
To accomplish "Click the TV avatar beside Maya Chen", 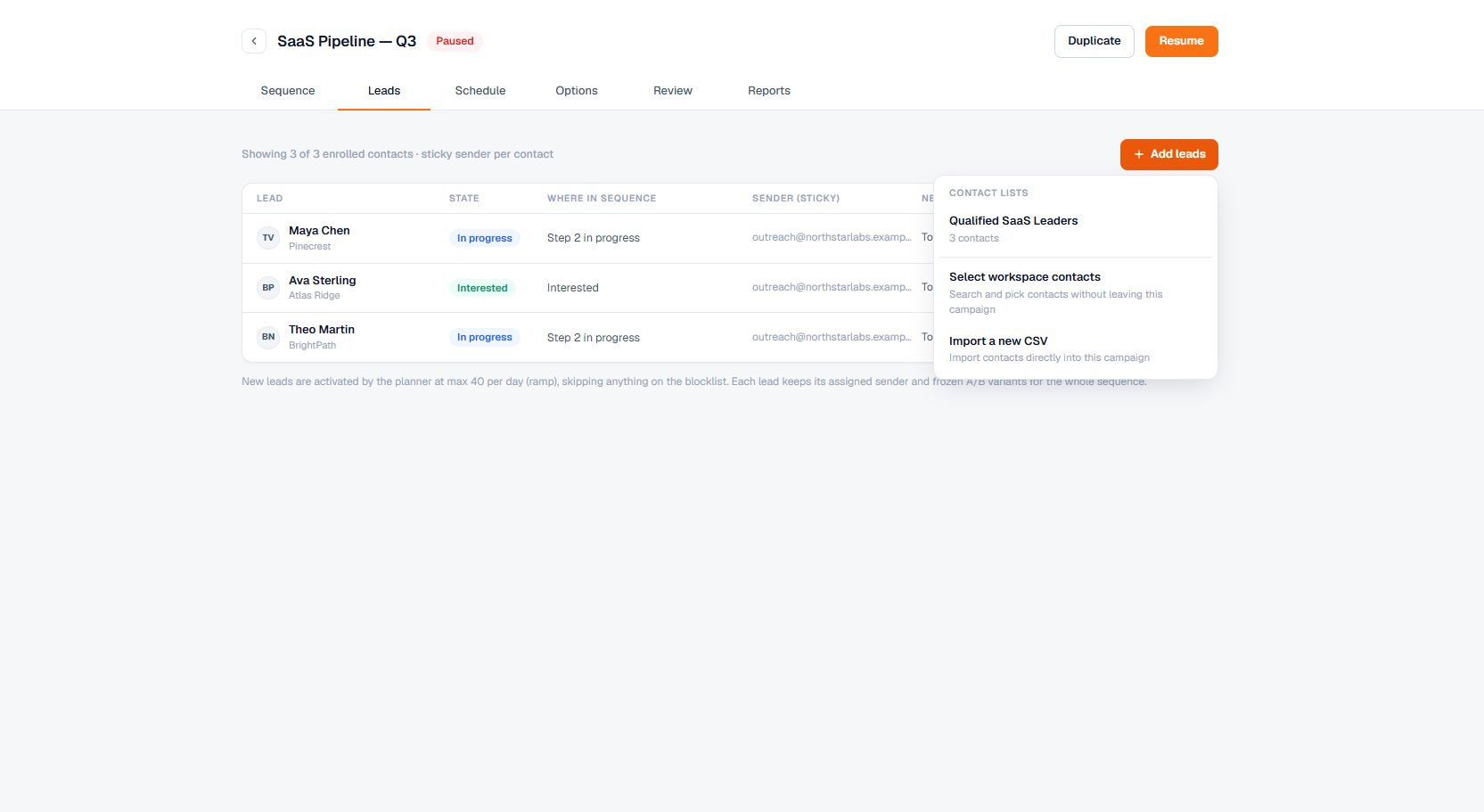I will (x=268, y=238).
